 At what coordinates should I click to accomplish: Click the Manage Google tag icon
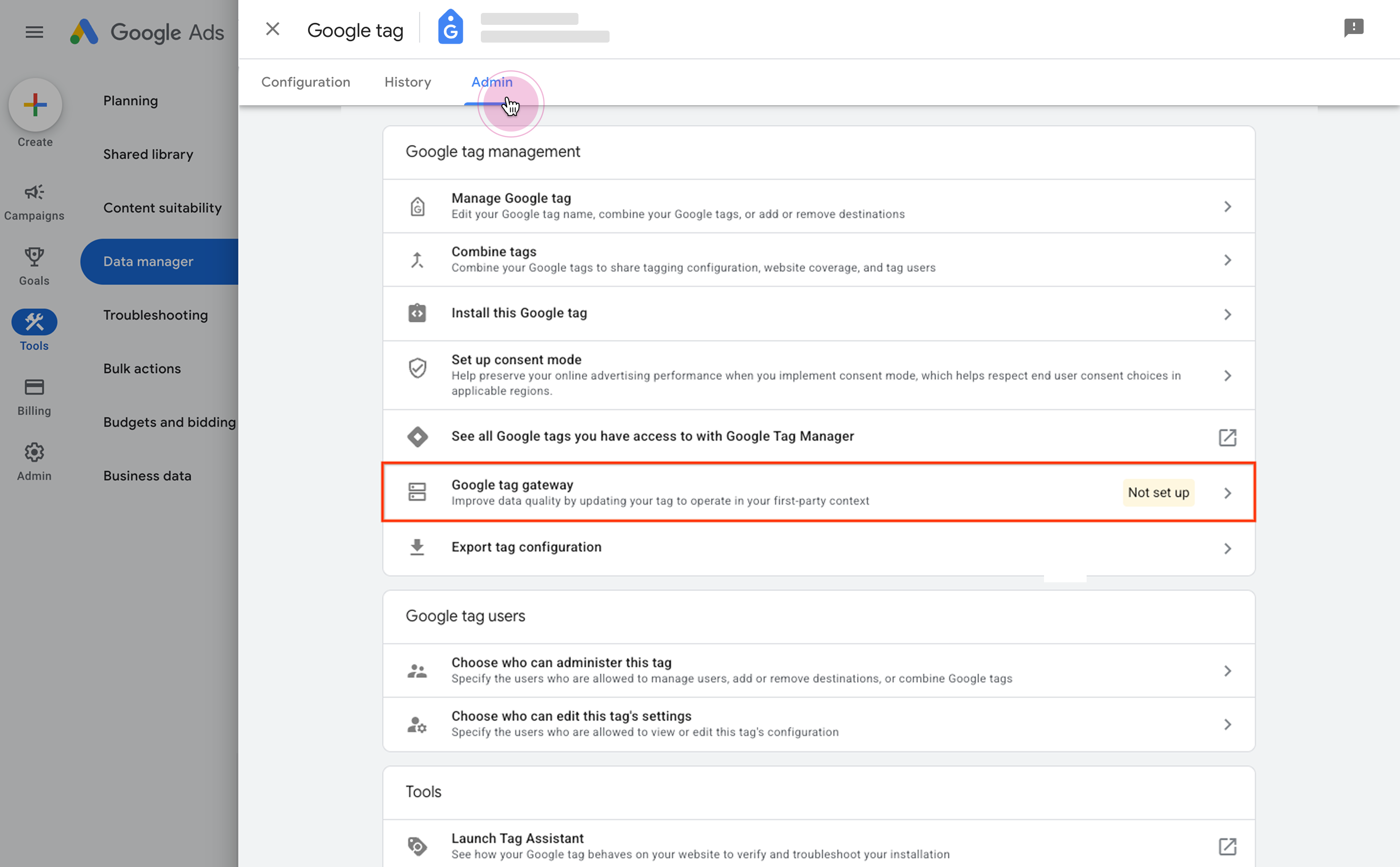click(417, 206)
